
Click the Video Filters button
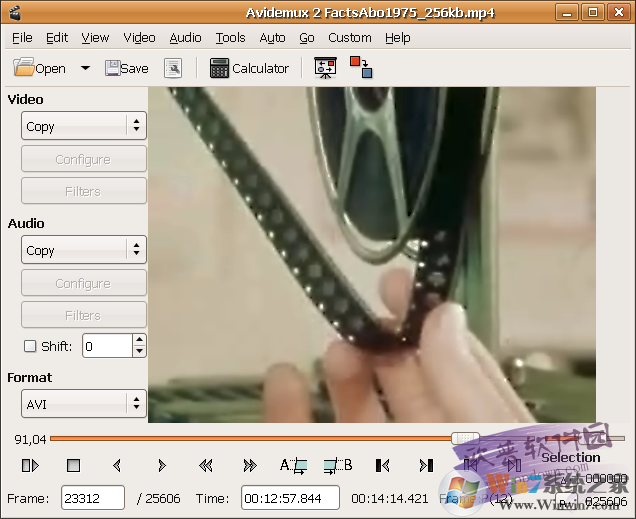84,191
